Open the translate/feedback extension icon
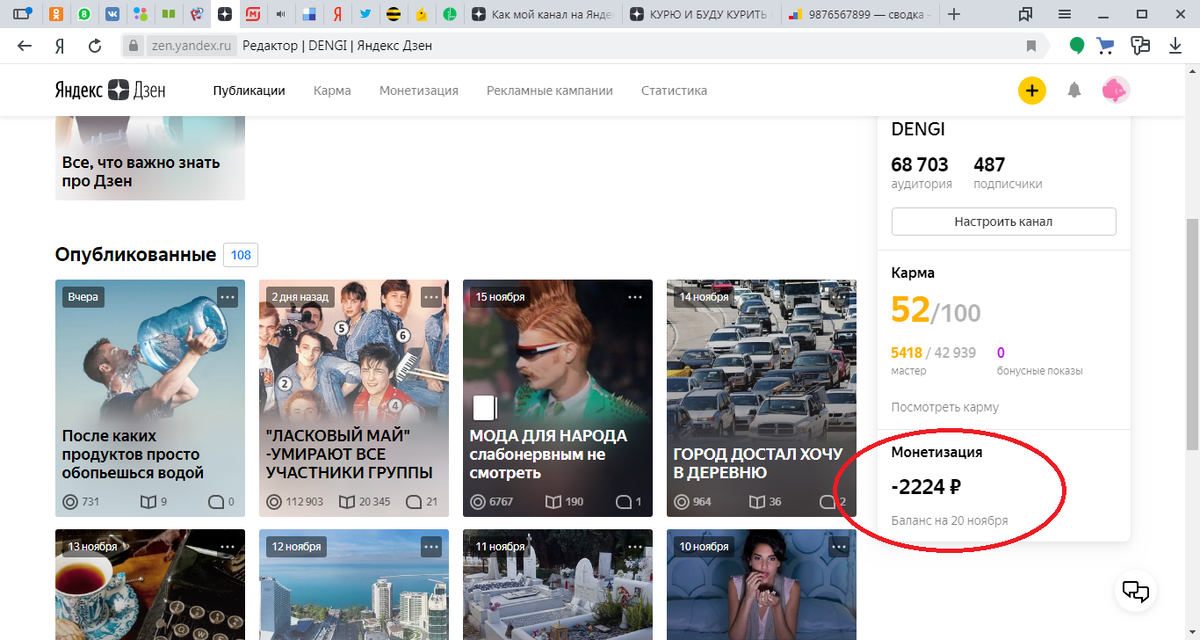The height and width of the screenshot is (640, 1200). coord(1140,46)
